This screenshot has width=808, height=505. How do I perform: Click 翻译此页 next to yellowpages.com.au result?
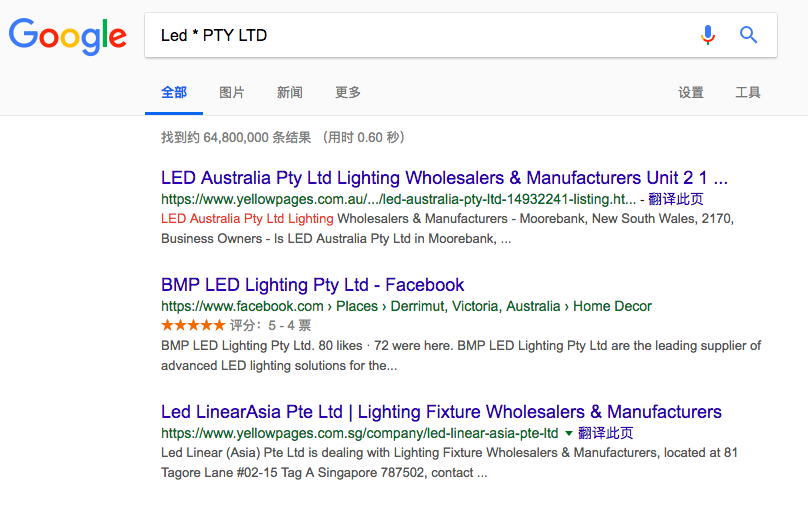click(x=676, y=199)
